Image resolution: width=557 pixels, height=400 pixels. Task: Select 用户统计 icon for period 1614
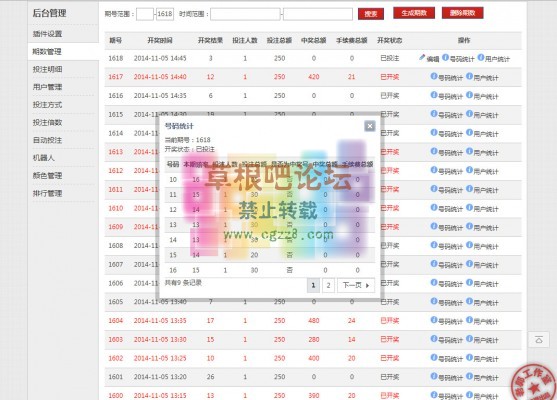click(x=469, y=133)
